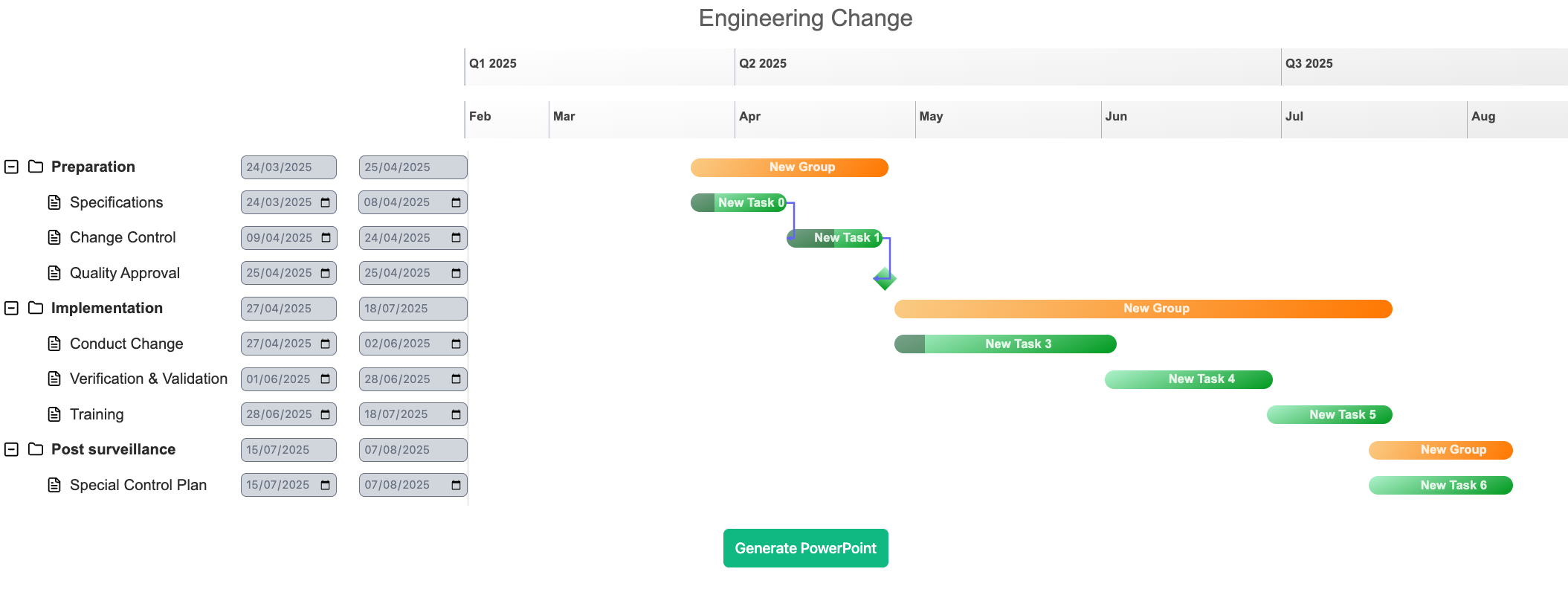Select the New Task 5 gantt bar

(1329, 414)
